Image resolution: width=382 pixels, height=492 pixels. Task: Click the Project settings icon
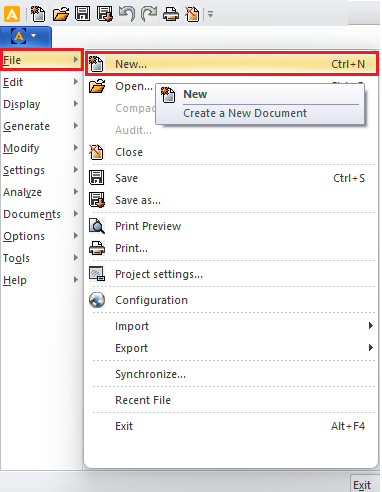(97, 274)
